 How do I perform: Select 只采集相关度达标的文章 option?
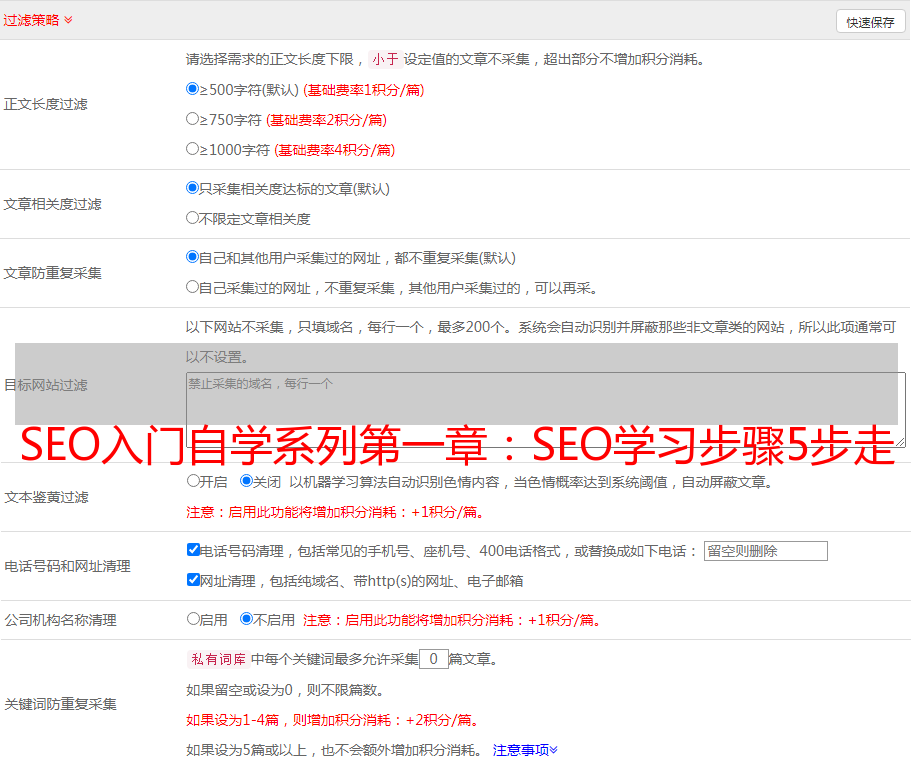click(193, 188)
